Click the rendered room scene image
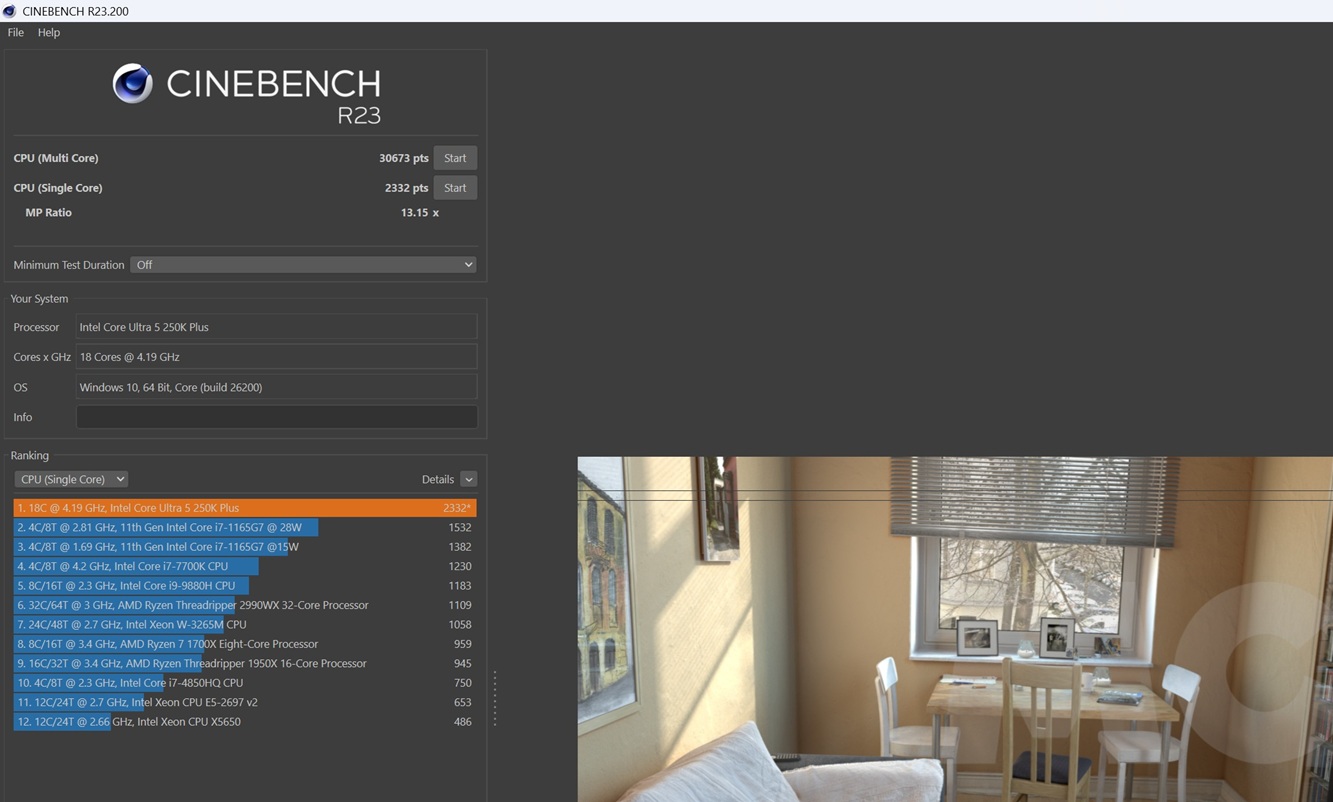The height and width of the screenshot is (802, 1333). [954, 629]
